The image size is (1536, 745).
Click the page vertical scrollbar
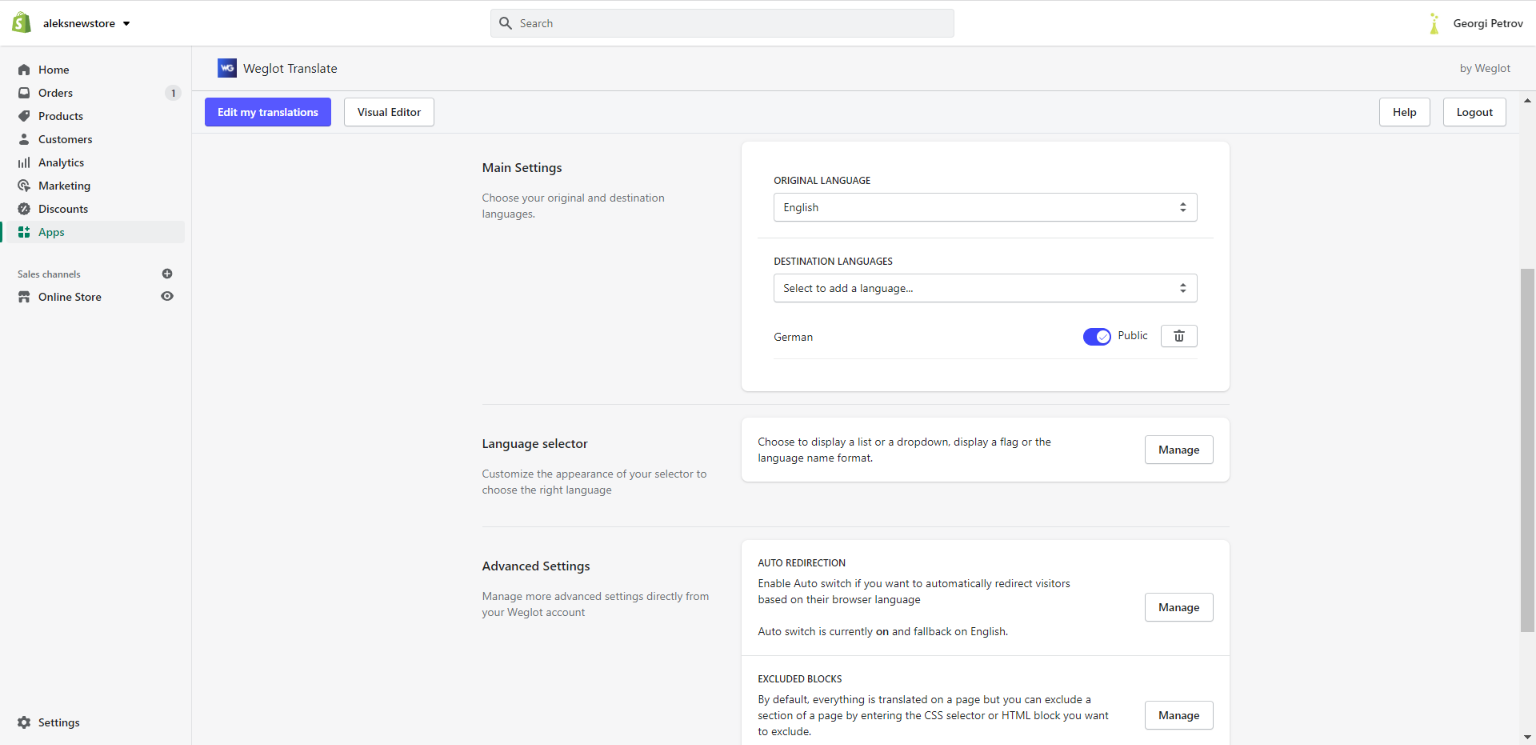click(1527, 450)
